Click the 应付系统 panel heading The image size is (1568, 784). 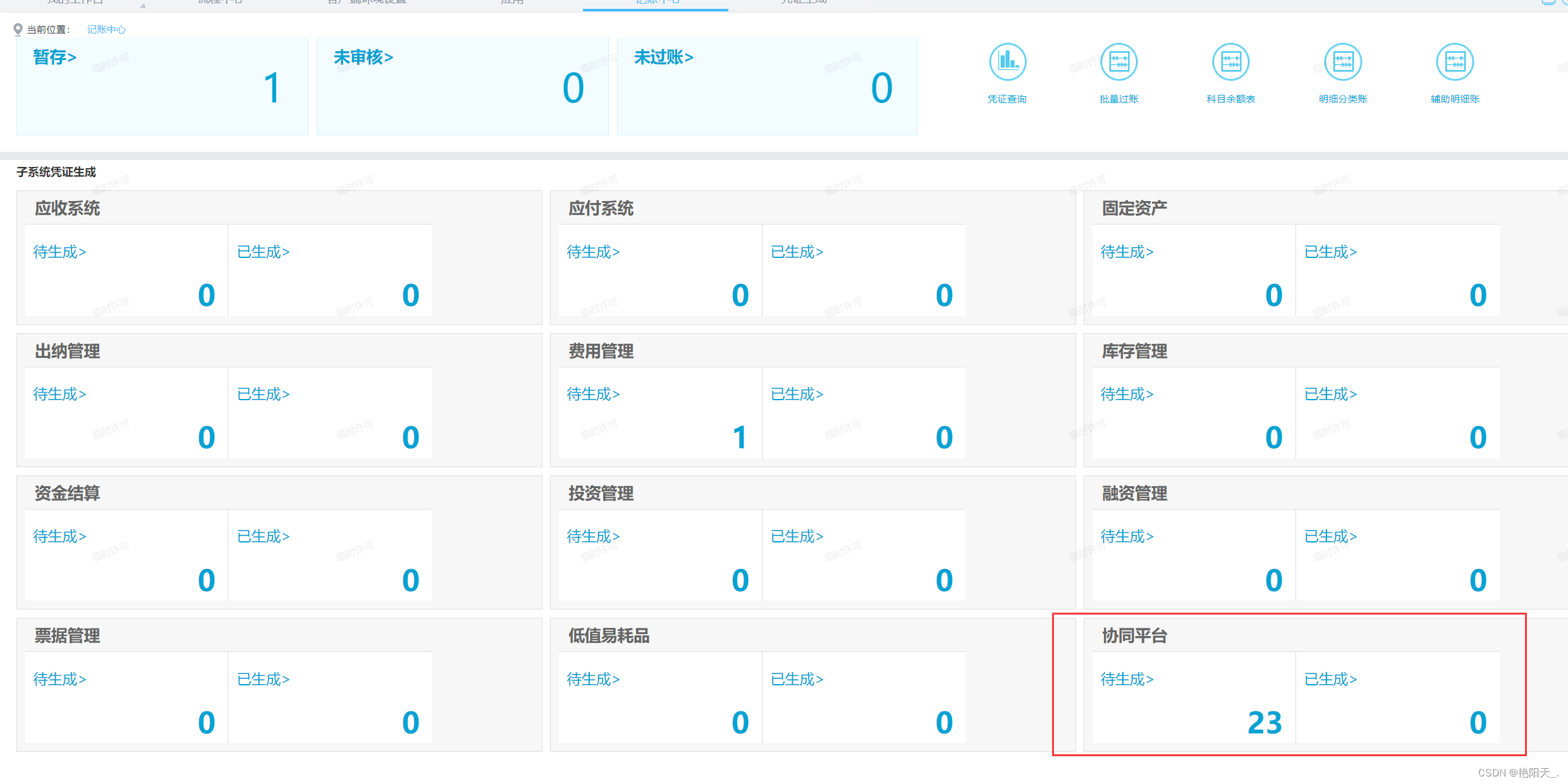pos(601,209)
